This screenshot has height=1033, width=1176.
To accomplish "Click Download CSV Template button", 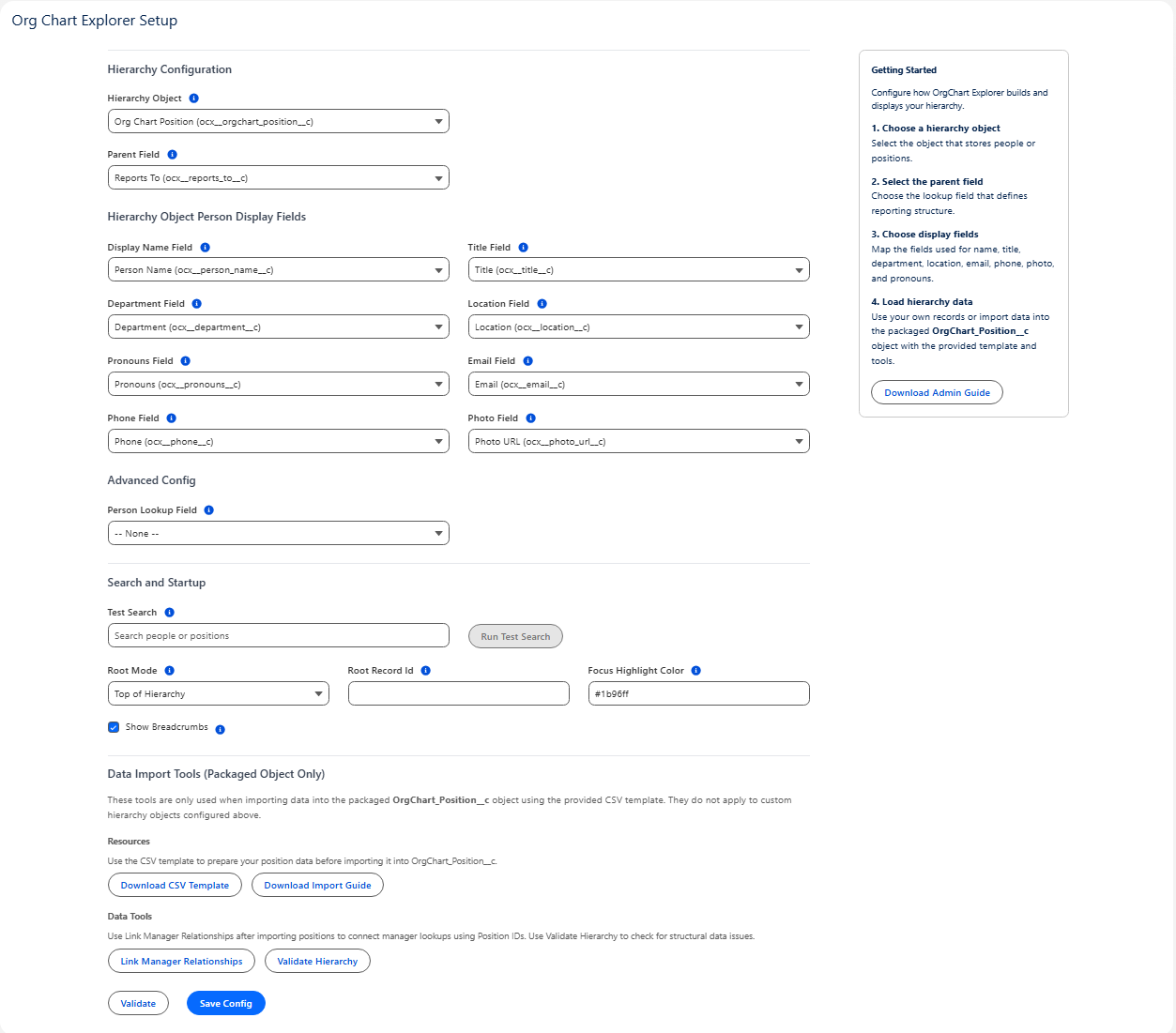I will [x=175, y=885].
